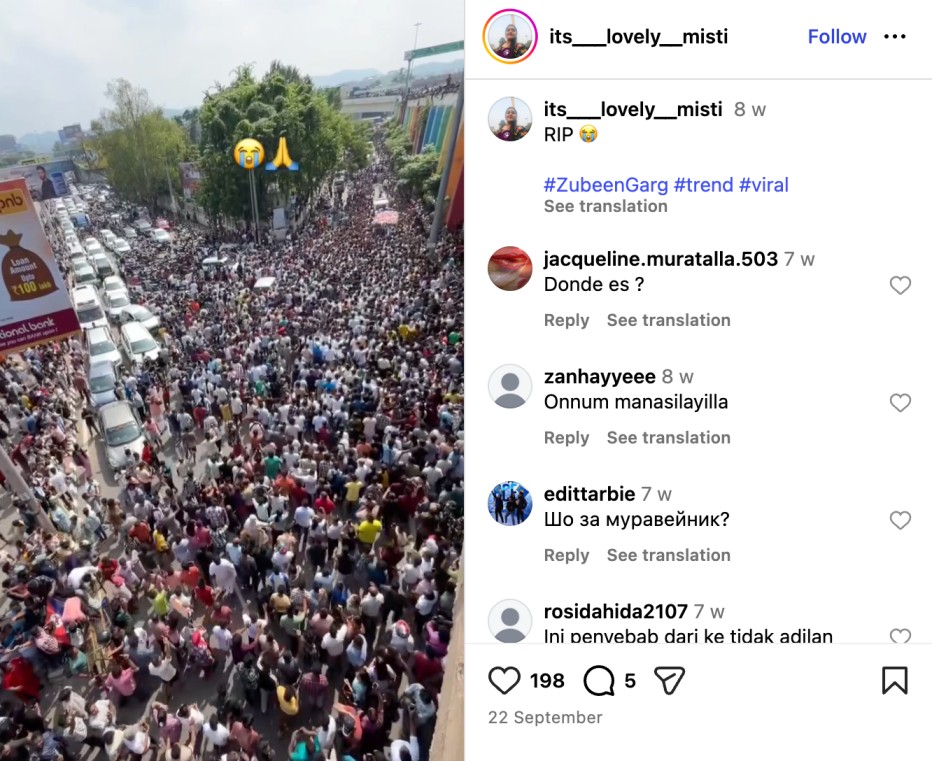Reply to edittarbie's comment

click(566, 555)
